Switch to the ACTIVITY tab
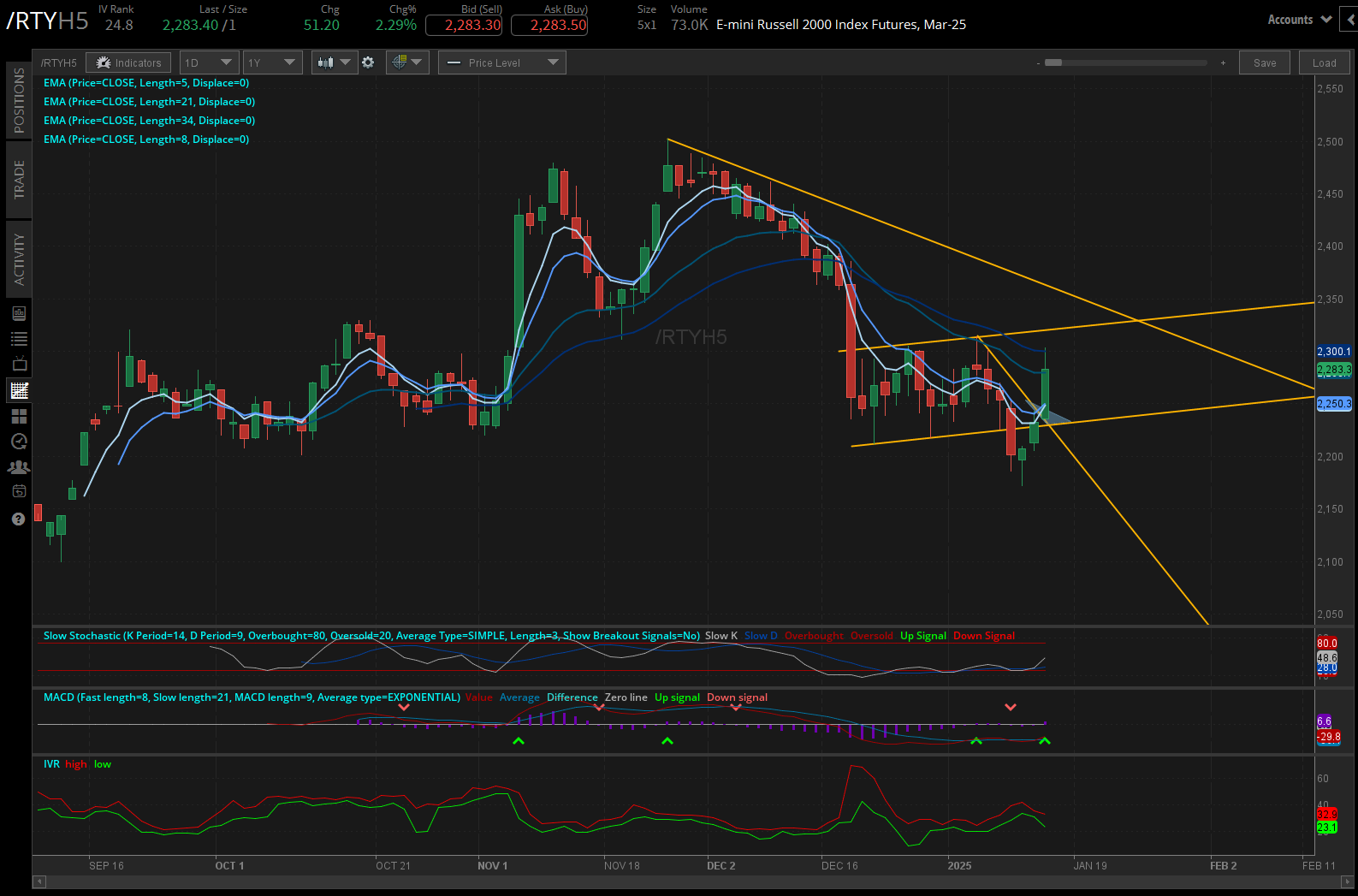The width and height of the screenshot is (1358, 896). [x=19, y=258]
